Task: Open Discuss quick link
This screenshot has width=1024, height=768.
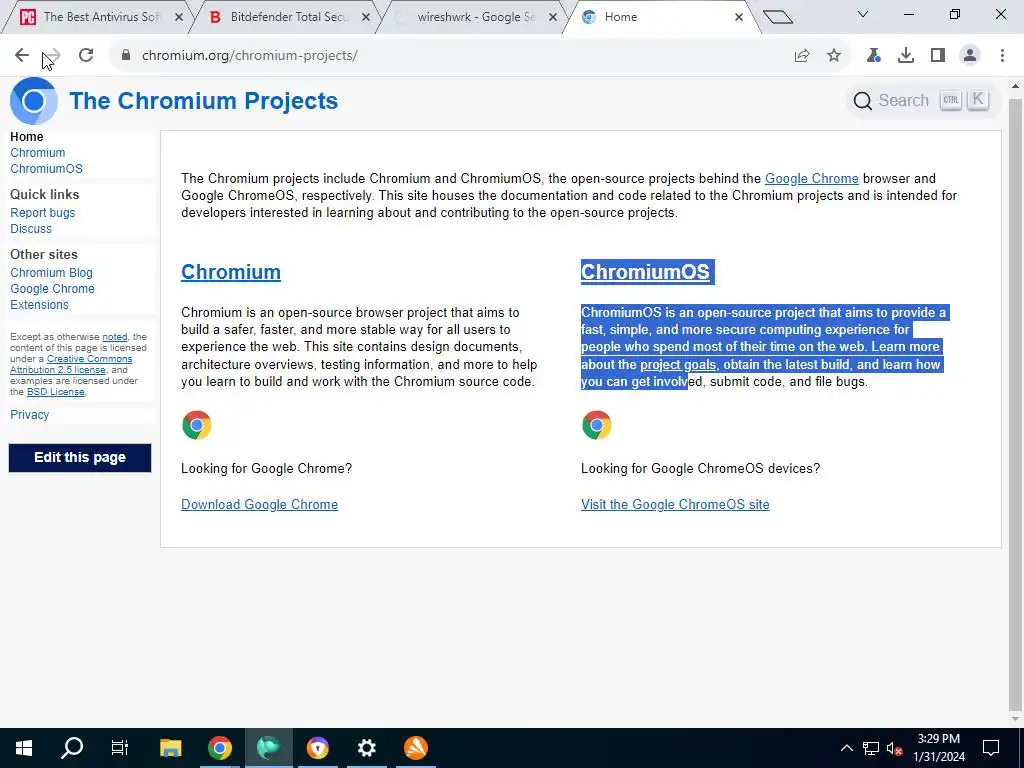Action: tap(31, 229)
